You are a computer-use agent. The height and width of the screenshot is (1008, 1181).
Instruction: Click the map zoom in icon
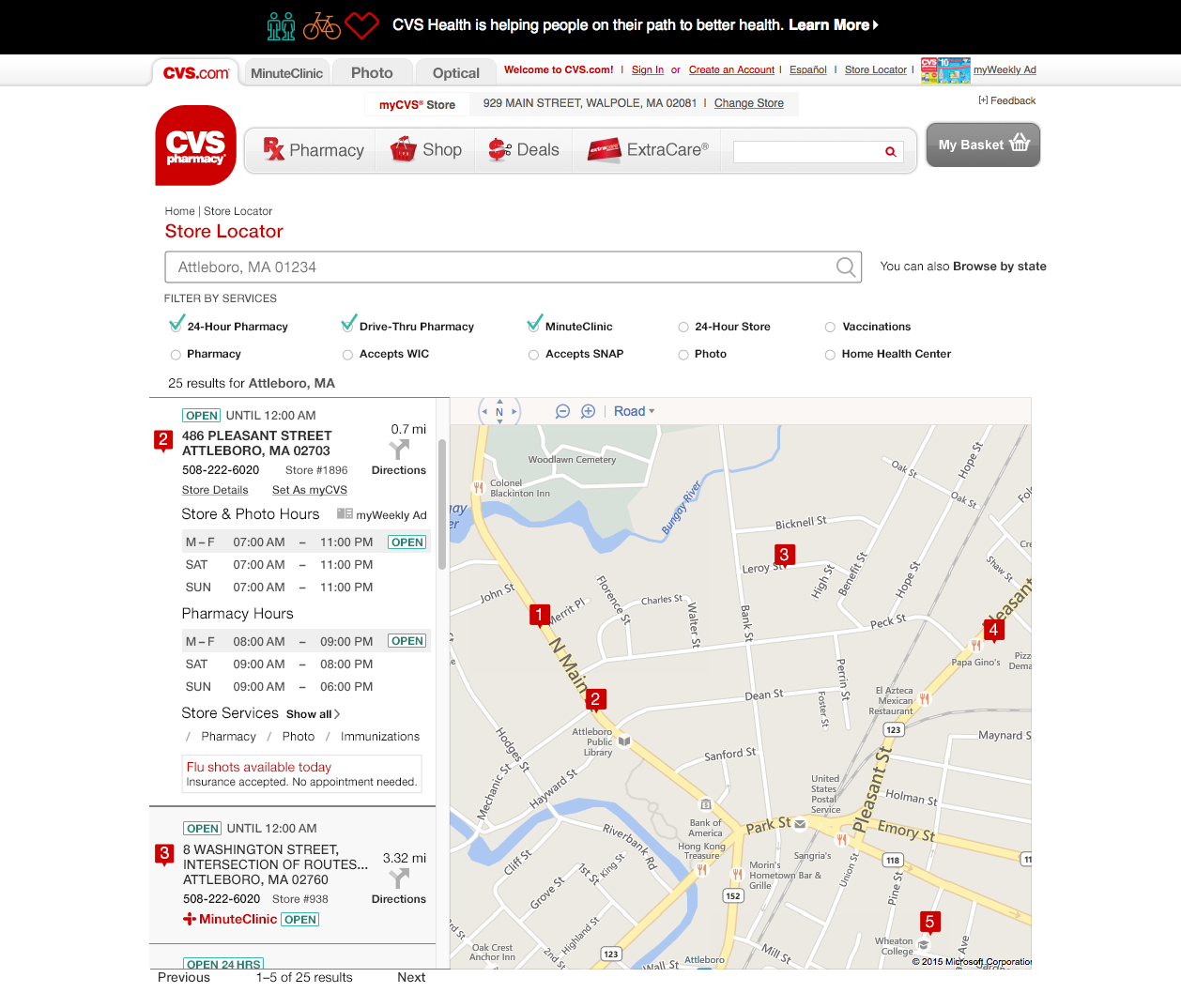pos(589,411)
